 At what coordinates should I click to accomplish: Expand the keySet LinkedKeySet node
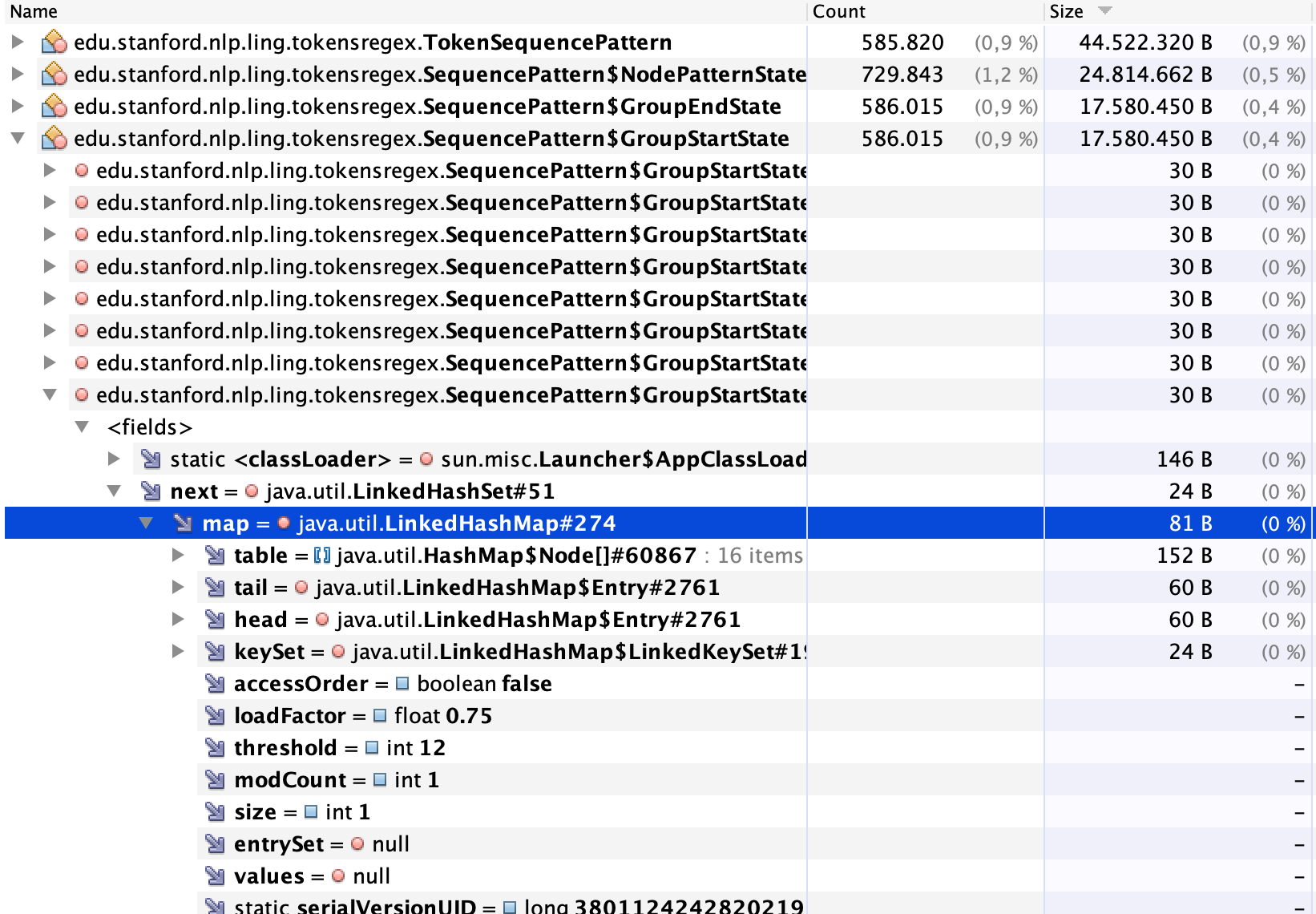coord(178,651)
